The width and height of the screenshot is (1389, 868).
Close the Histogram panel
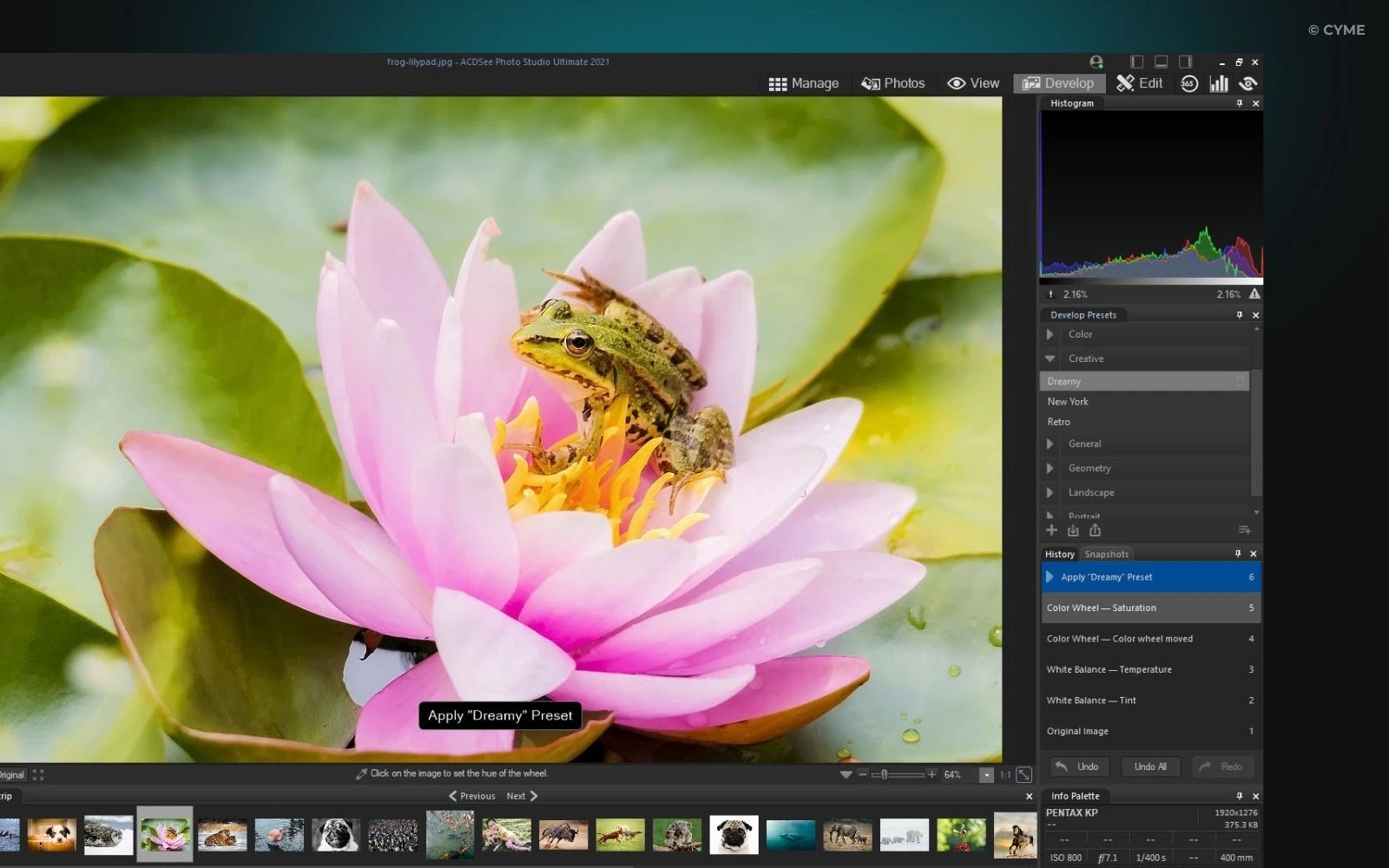click(1255, 103)
